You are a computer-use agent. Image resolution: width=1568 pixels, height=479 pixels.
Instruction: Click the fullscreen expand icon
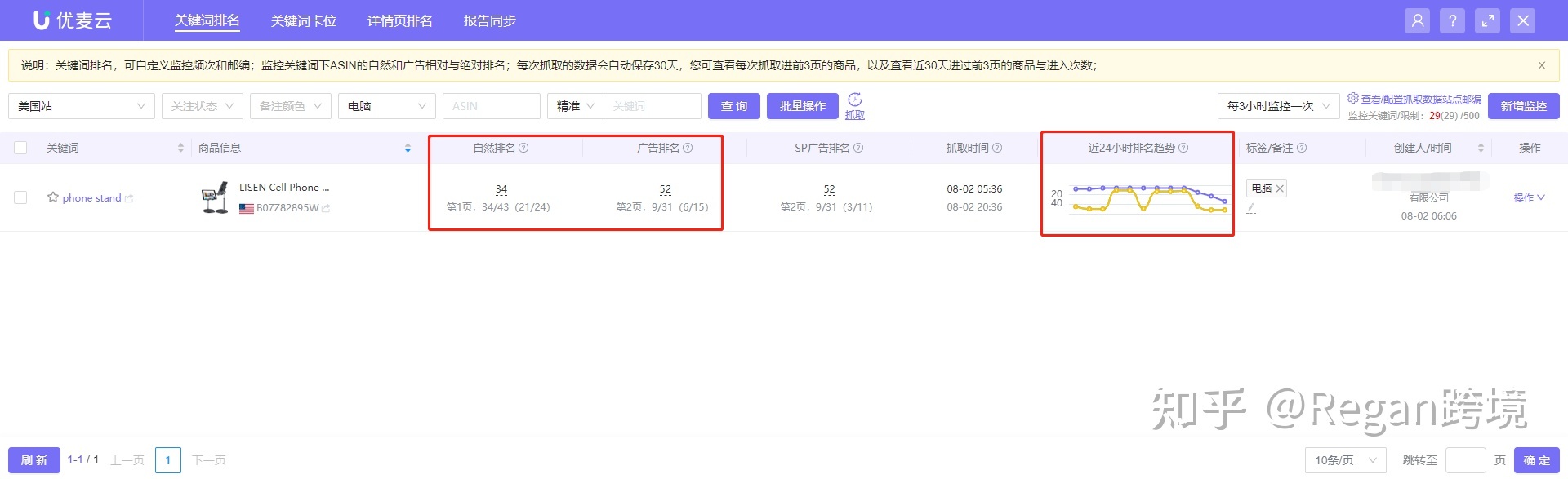click(1487, 21)
